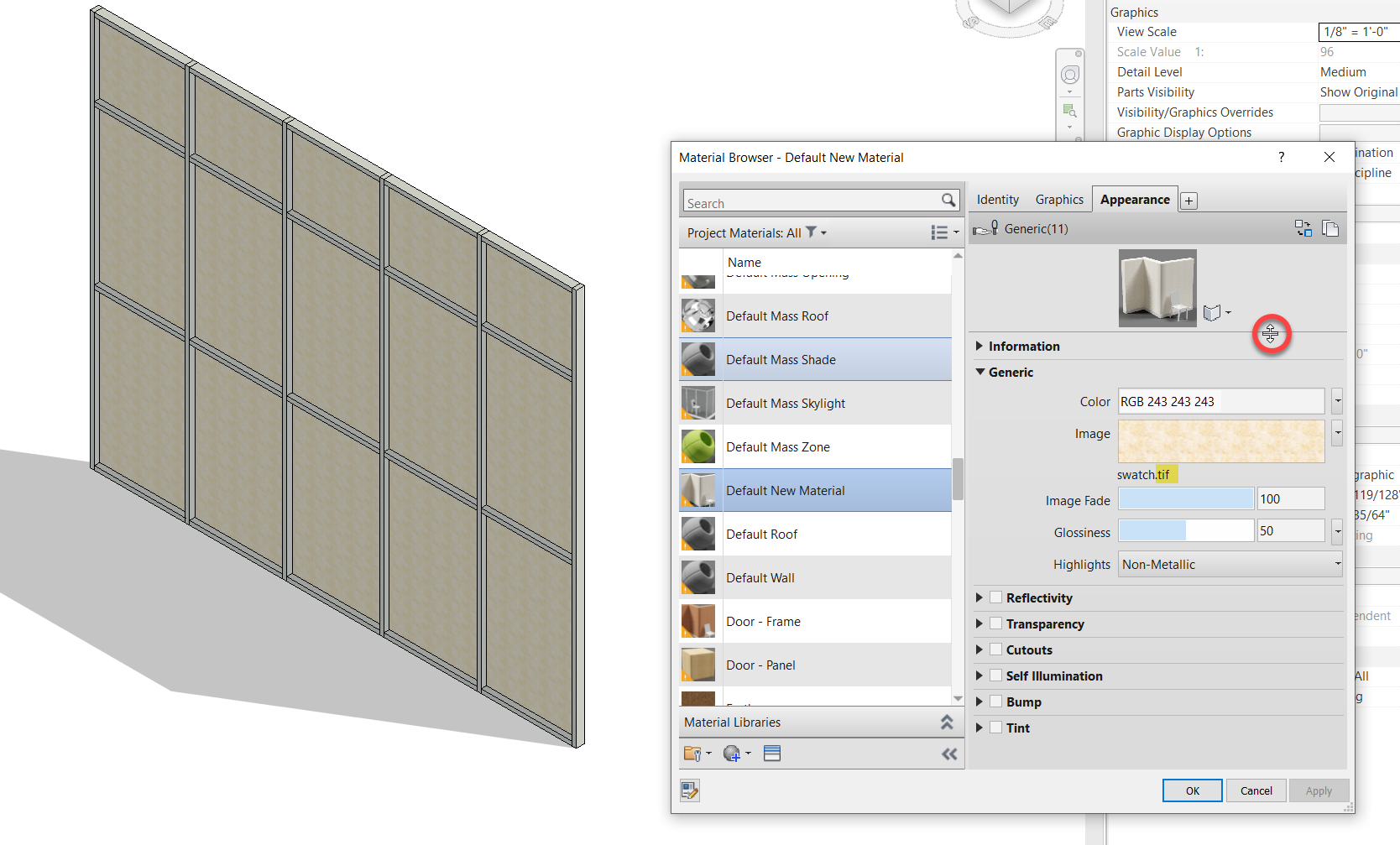Enable the Bump checkbox

pos(995,702)
